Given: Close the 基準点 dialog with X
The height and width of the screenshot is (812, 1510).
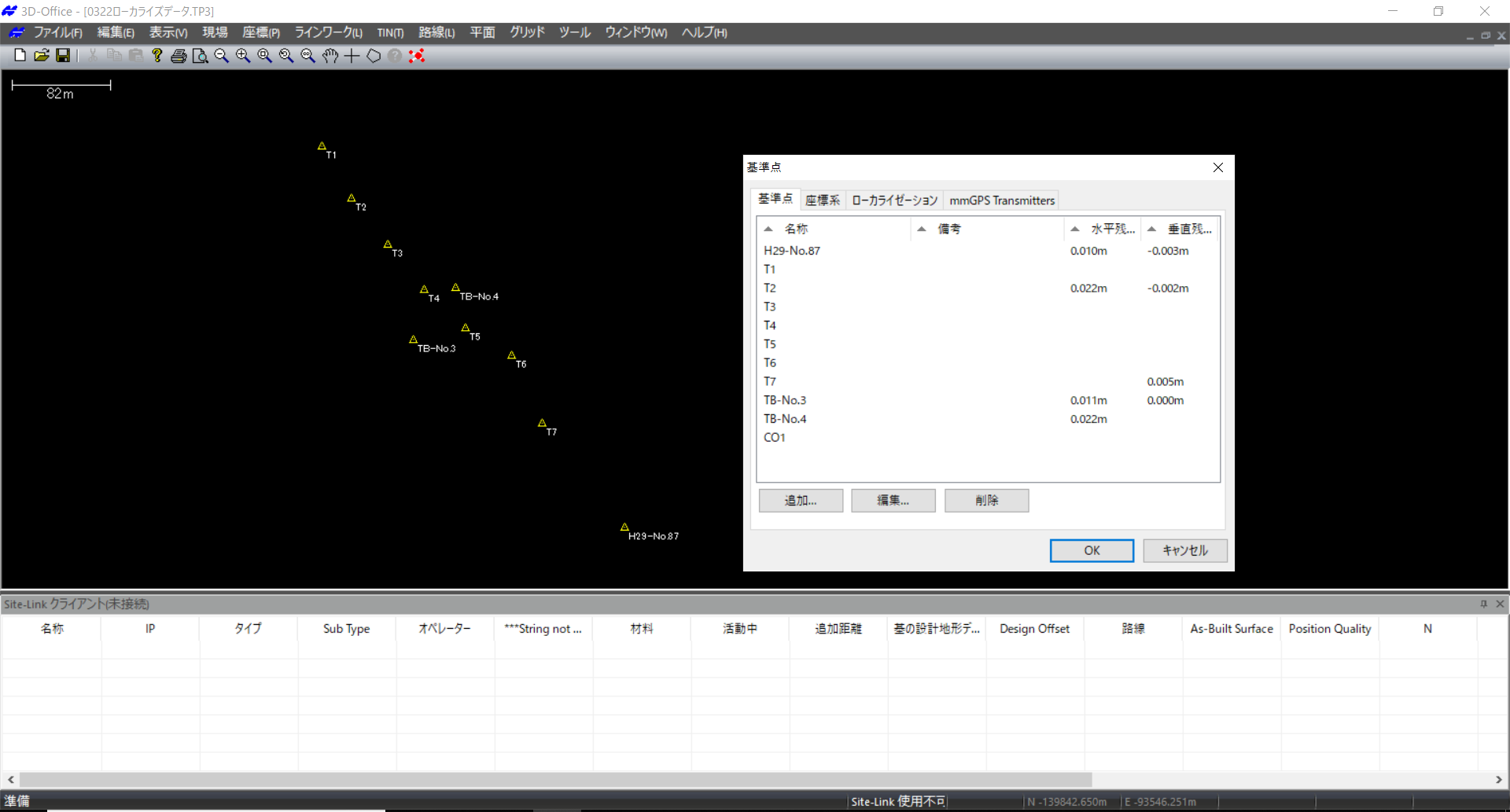Looking at the screenshot, I should coord(1217,167).
